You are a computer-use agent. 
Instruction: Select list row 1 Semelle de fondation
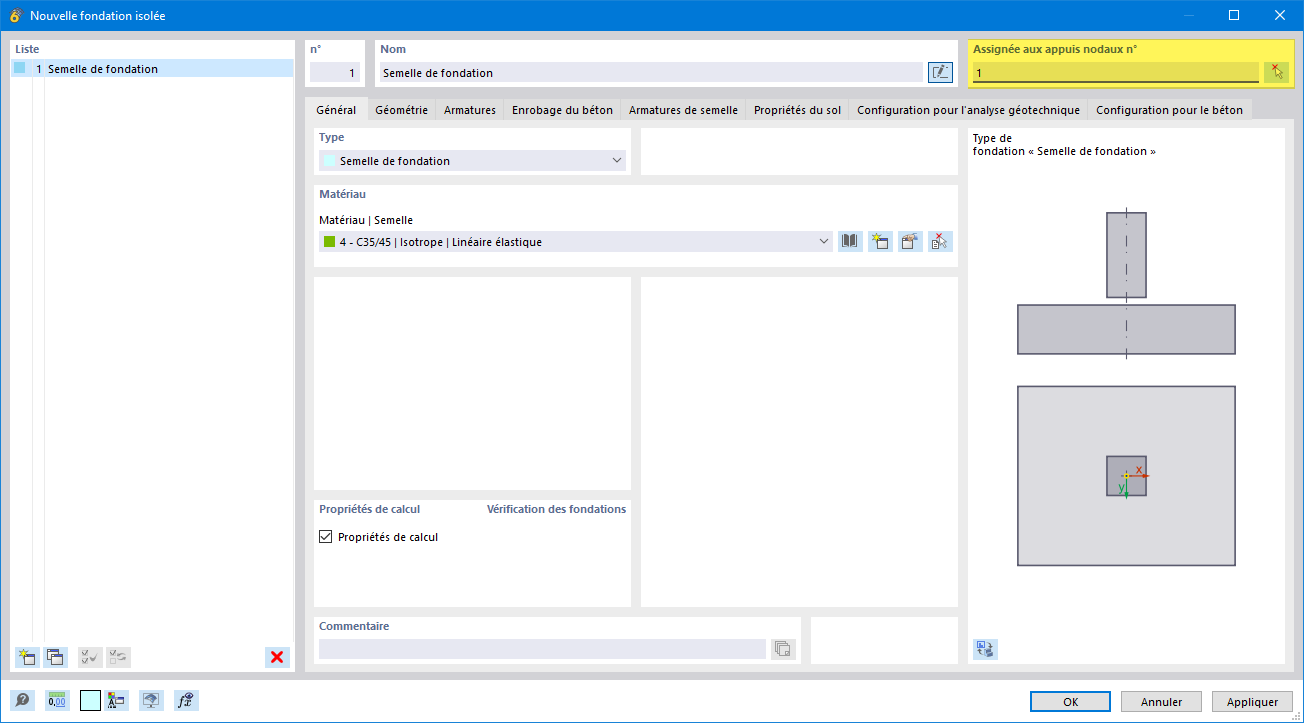[152, 69]
